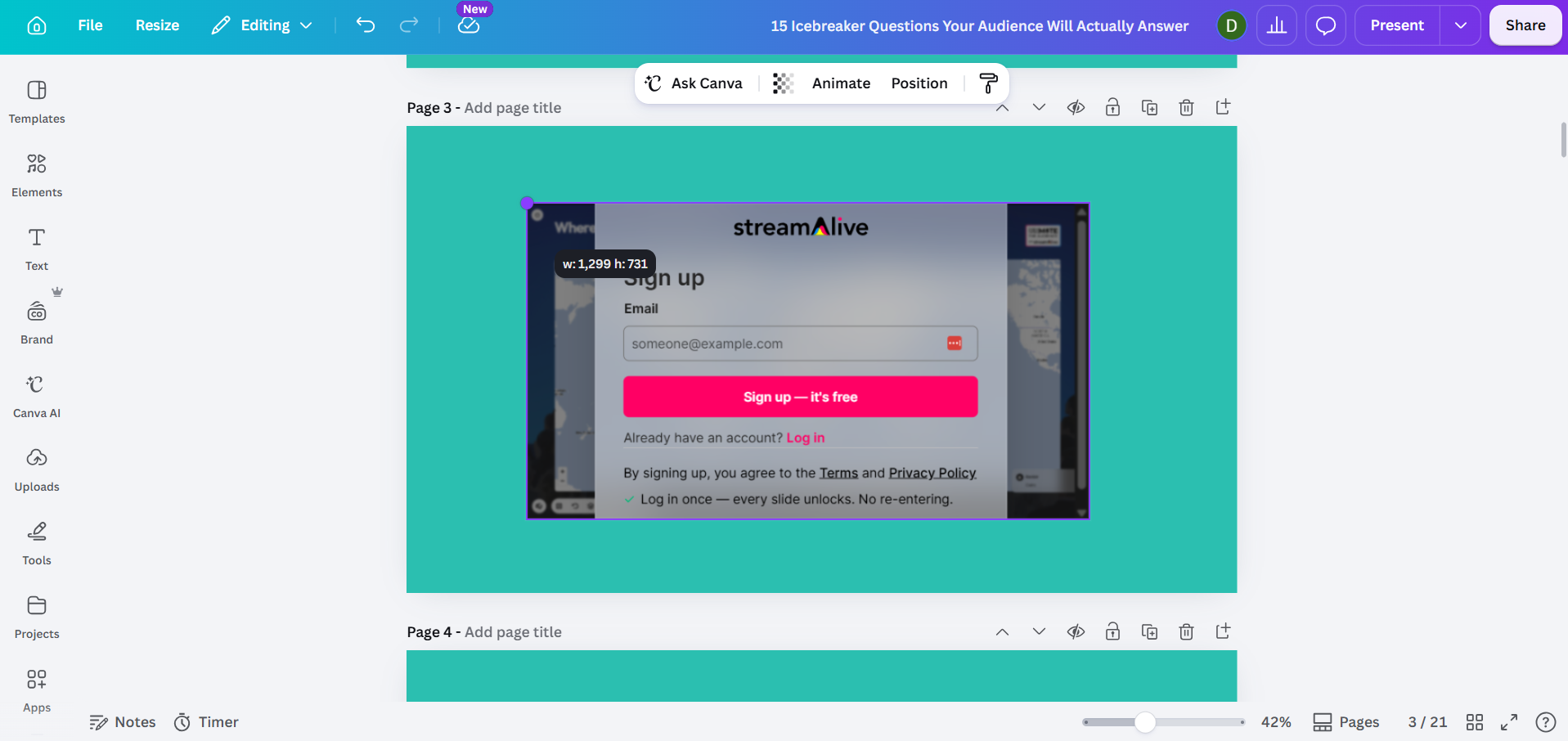Expand the Editing mode dropdown
1568x741 pixels.
click(262, 25)
